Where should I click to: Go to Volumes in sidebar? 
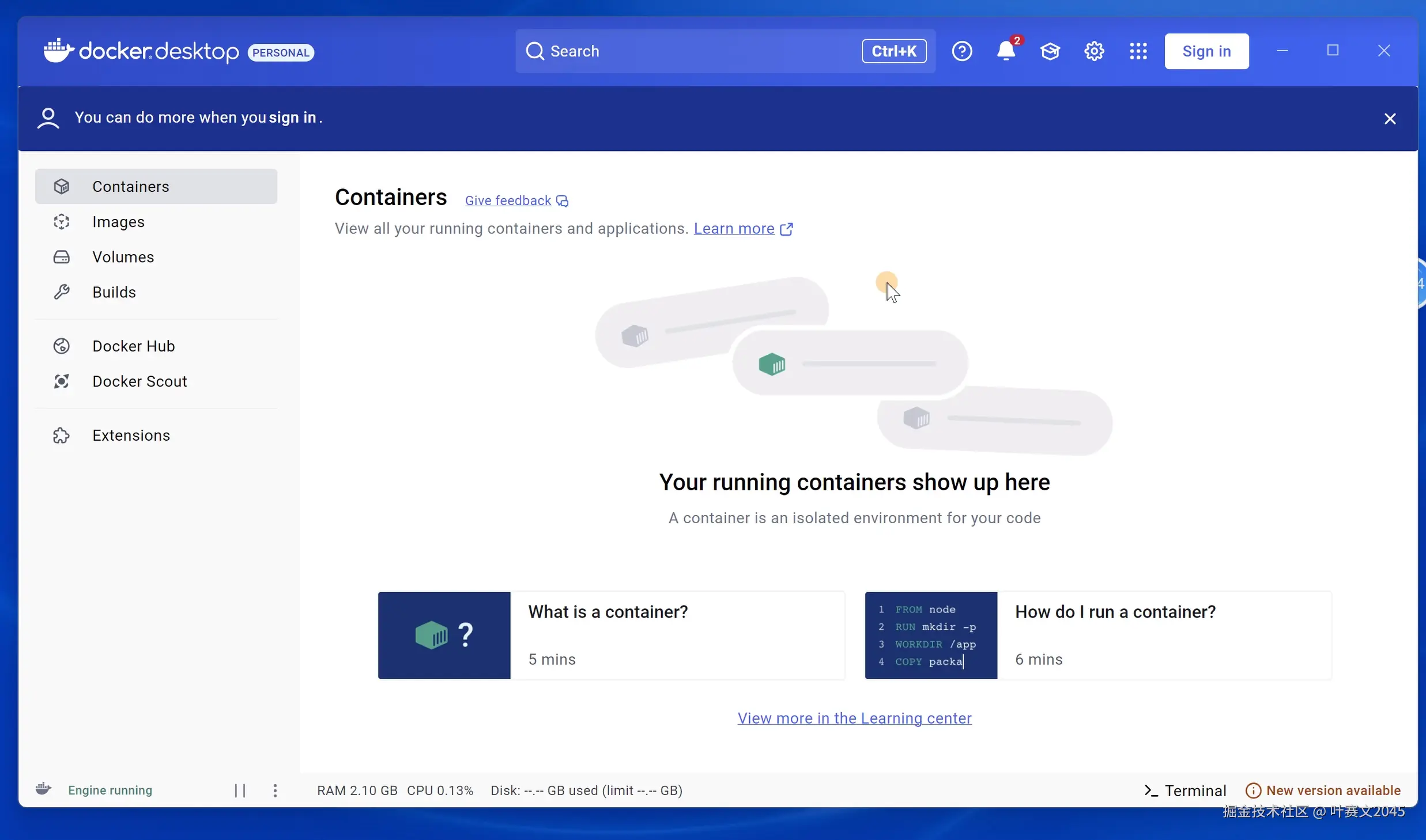click(x=123, y=257)
